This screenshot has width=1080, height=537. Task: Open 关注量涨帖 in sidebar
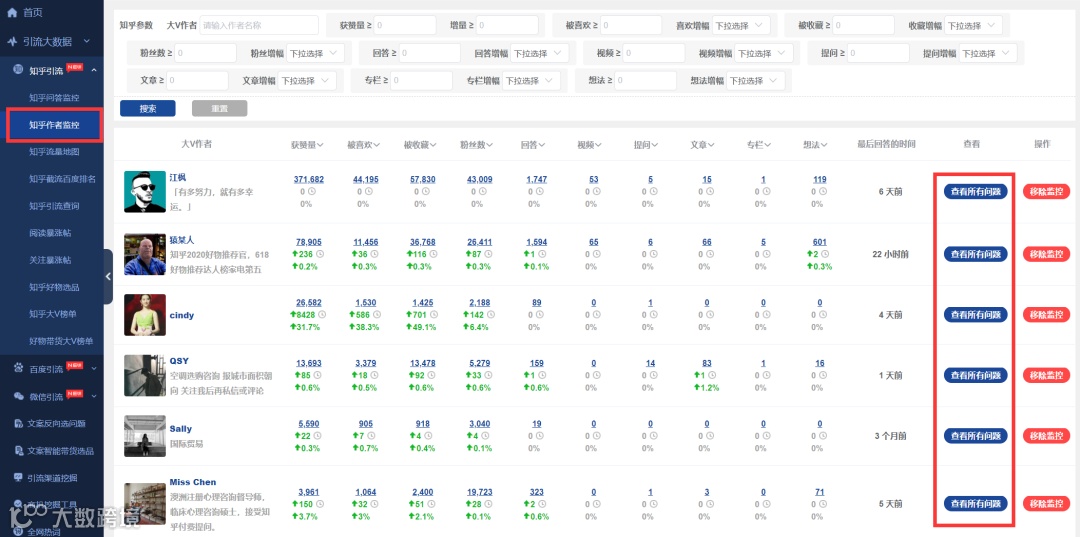50,260
